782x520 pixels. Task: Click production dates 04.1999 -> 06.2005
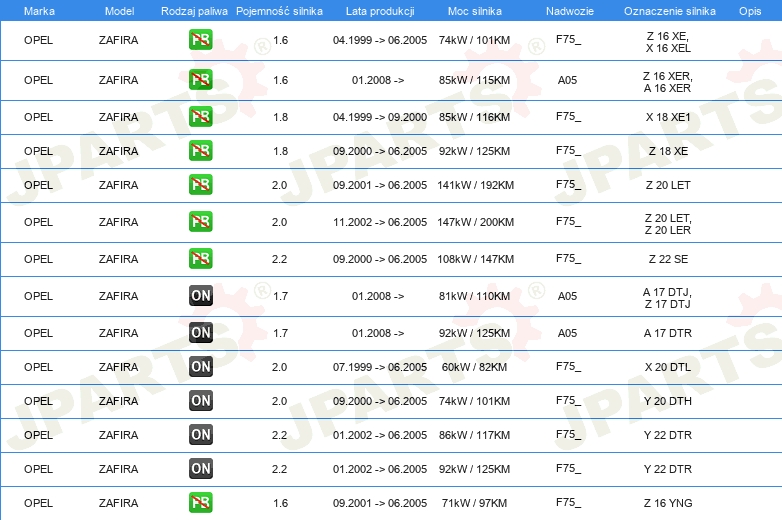point(380,40)
